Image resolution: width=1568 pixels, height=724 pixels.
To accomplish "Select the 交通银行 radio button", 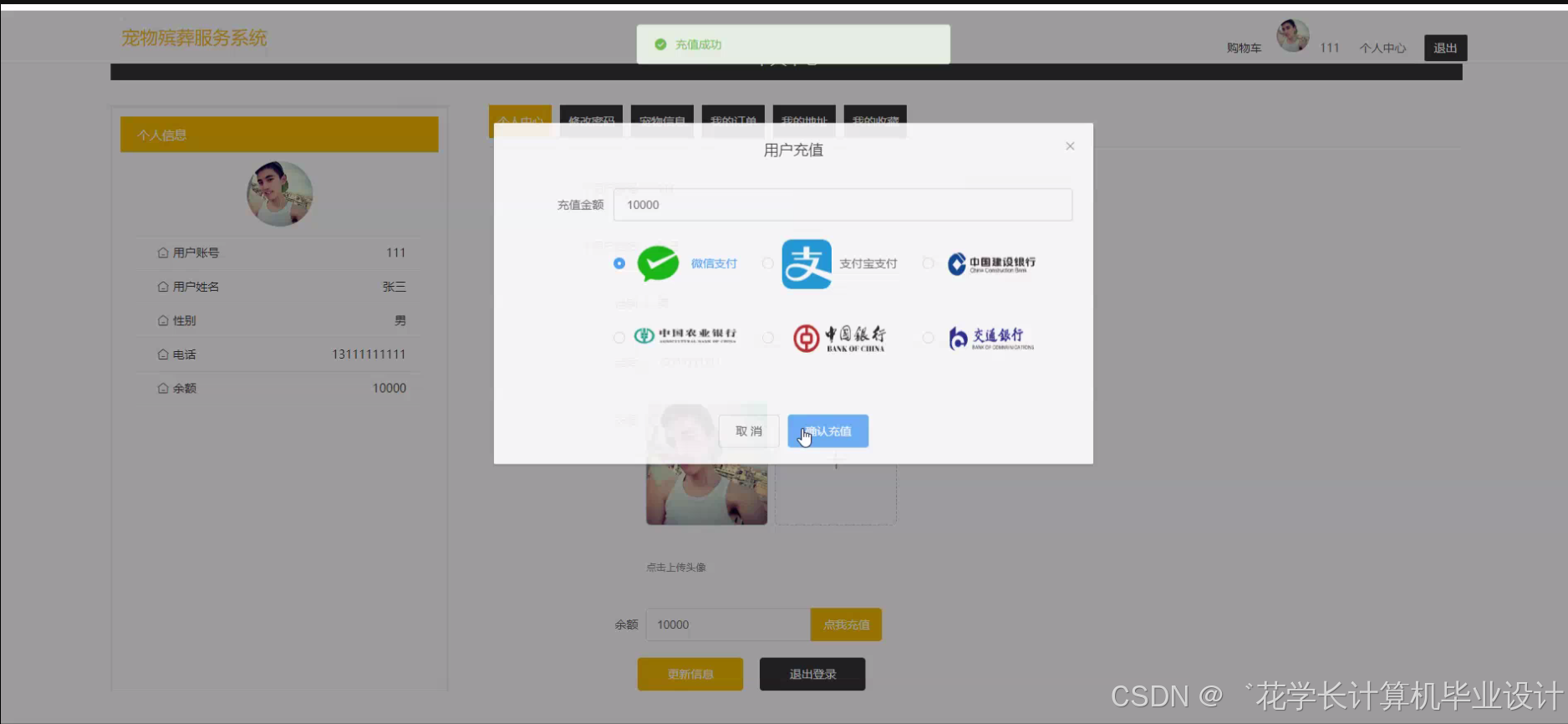I will coord(928,338).
